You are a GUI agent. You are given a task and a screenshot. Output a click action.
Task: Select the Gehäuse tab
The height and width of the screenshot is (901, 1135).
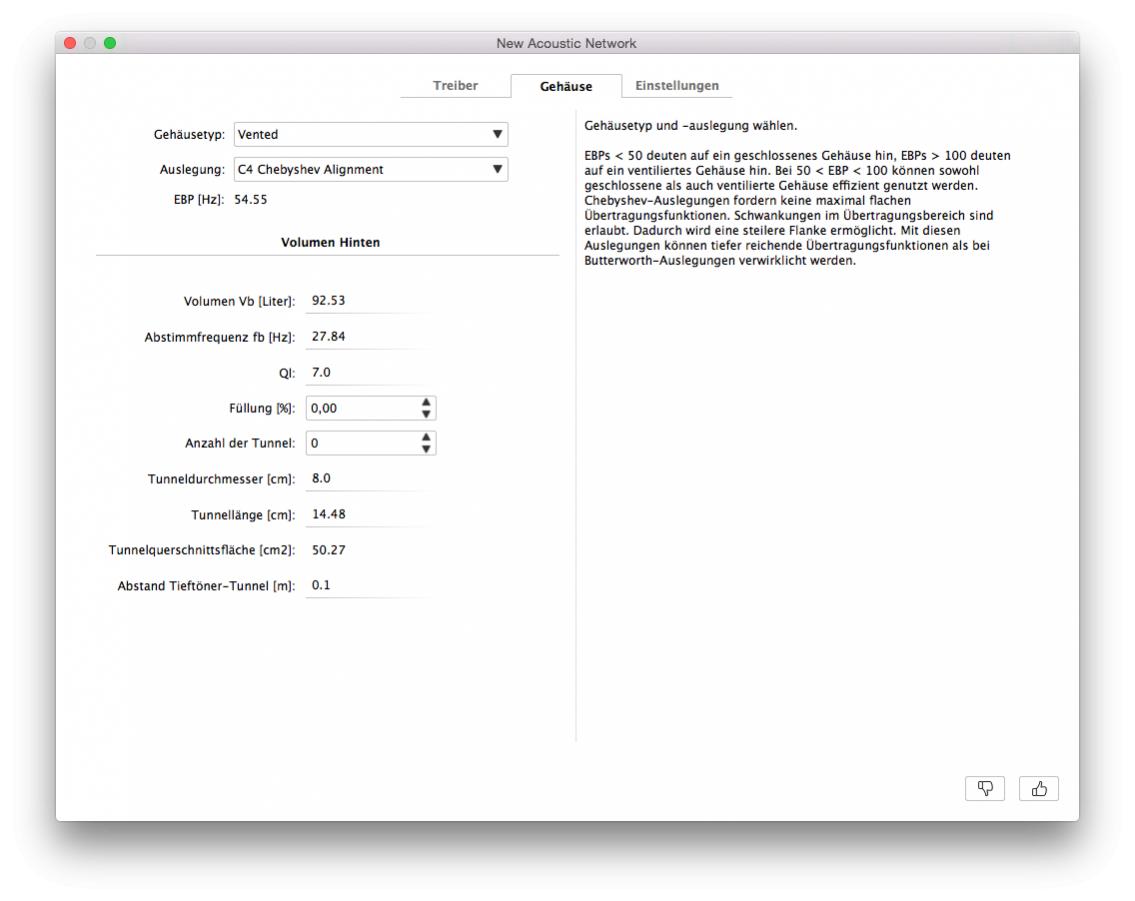coord(566,86)
